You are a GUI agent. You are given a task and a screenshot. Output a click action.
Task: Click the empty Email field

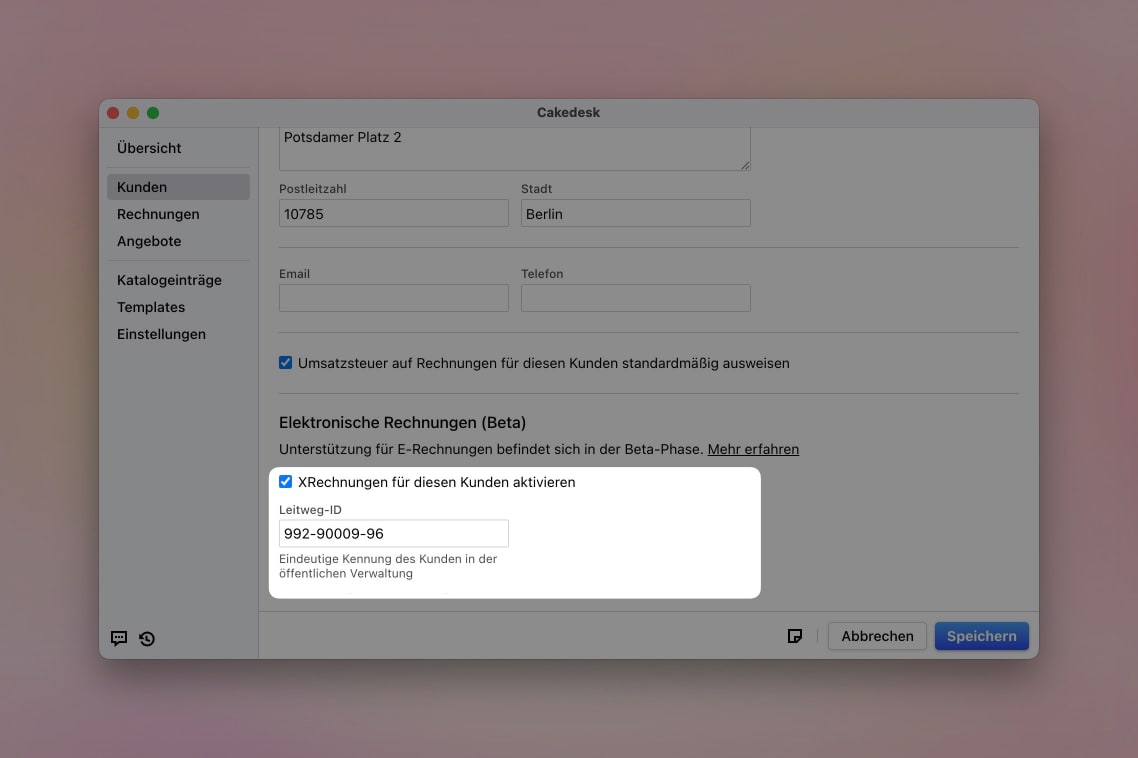click(x=393, y=298)
